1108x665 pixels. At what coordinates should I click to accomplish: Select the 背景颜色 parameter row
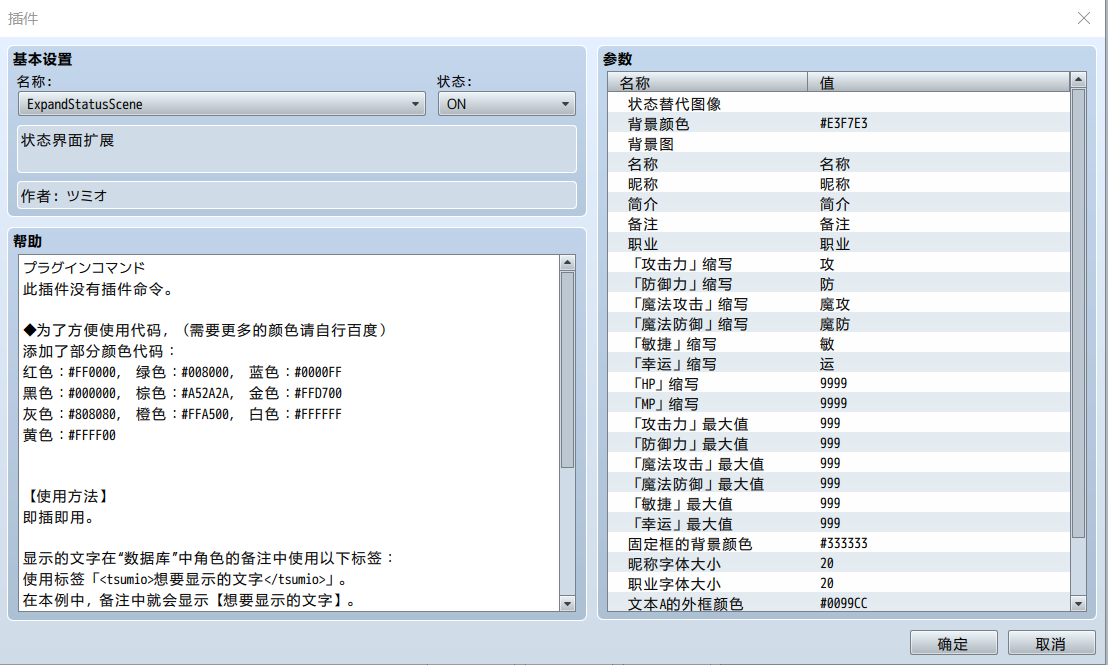click(x=839, y=124)
